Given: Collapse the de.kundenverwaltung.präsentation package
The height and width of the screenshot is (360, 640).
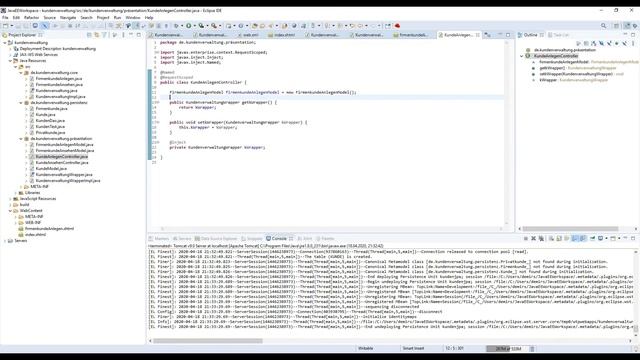Looking at the screenshot, I should 21,139.
